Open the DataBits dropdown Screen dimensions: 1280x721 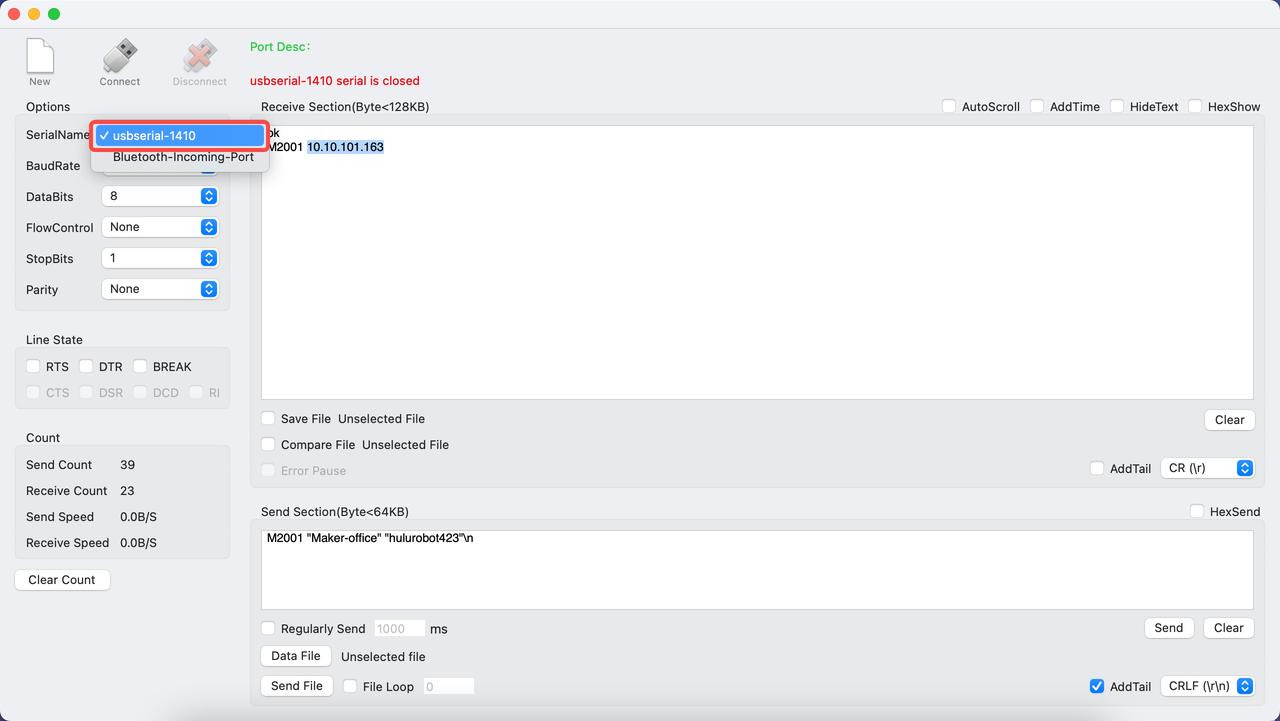pos(160,196)
